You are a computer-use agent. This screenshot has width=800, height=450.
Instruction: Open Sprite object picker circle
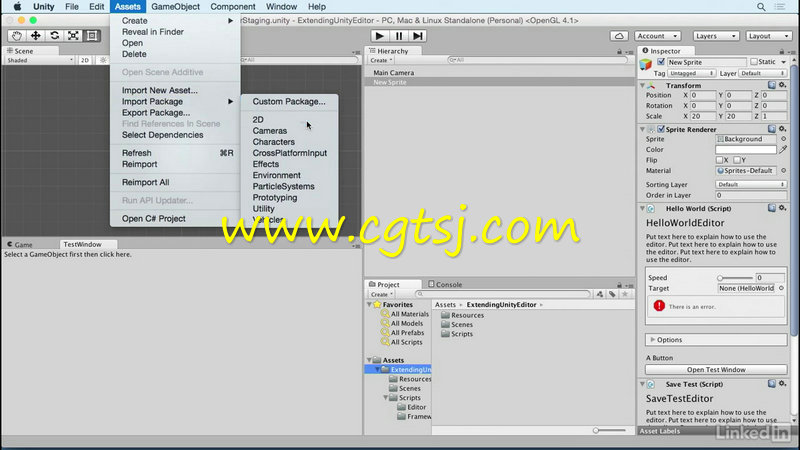(x=783, y=139)
